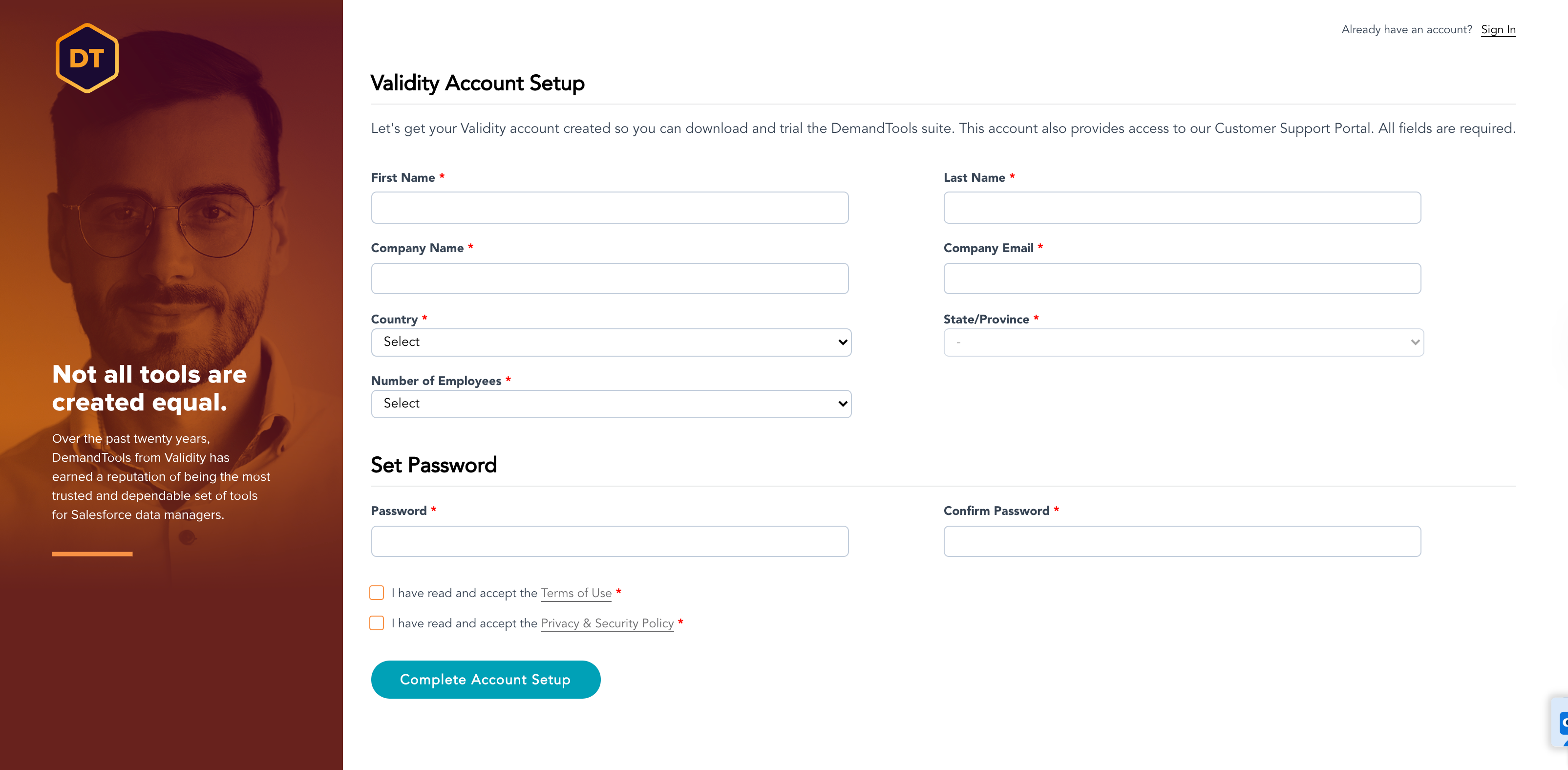This screenshot has width=1568, height=770.
Task: Accept the Terms of Use checkbox
Action: [377, 593]
